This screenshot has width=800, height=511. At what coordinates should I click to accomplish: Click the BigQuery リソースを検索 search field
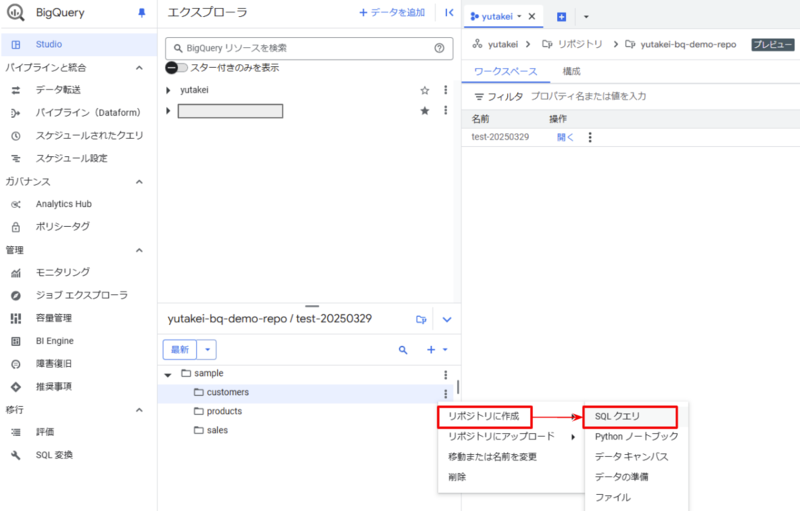(x=309, y=48)
